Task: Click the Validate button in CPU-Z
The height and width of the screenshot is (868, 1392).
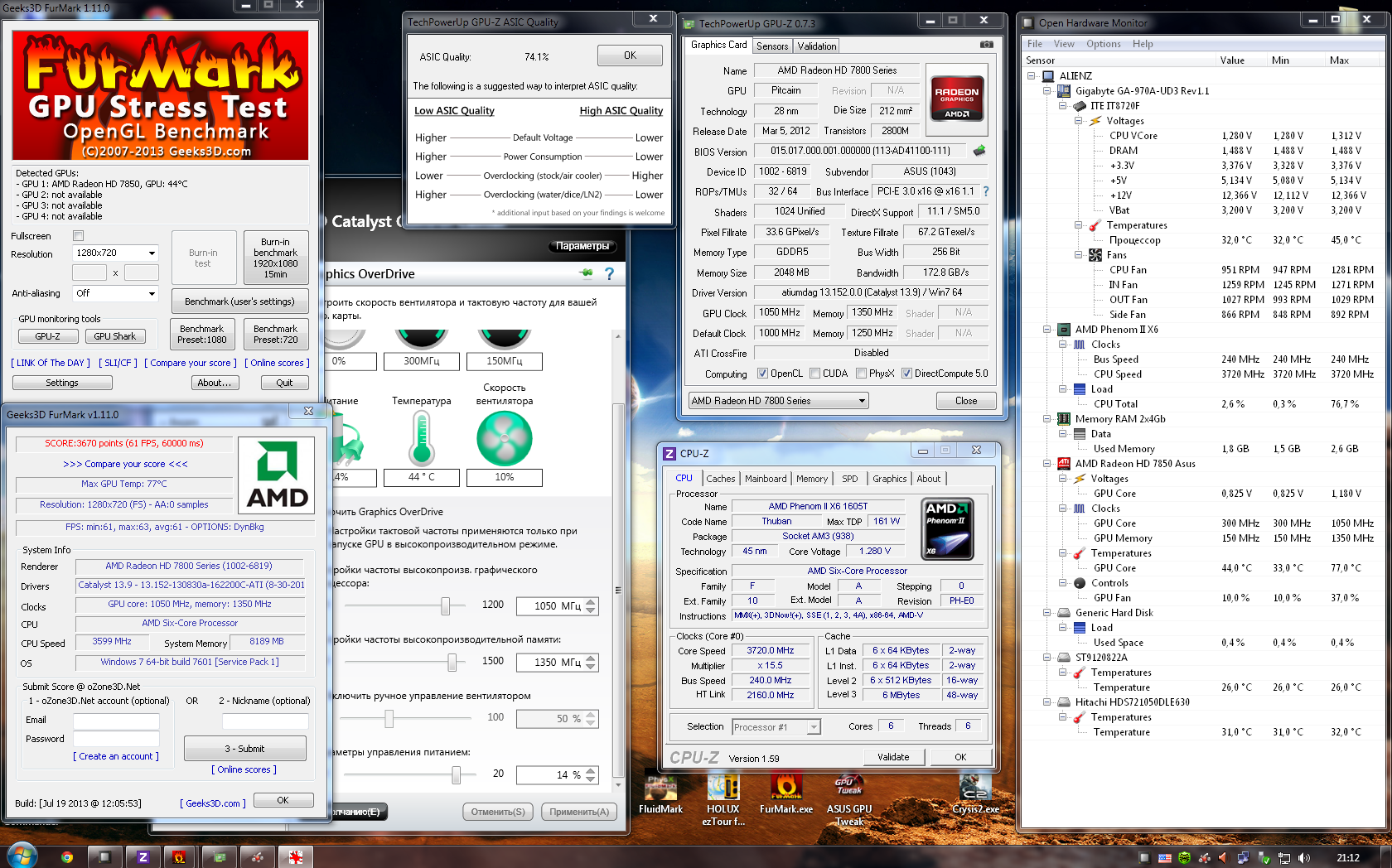Action: pos(893,757)
